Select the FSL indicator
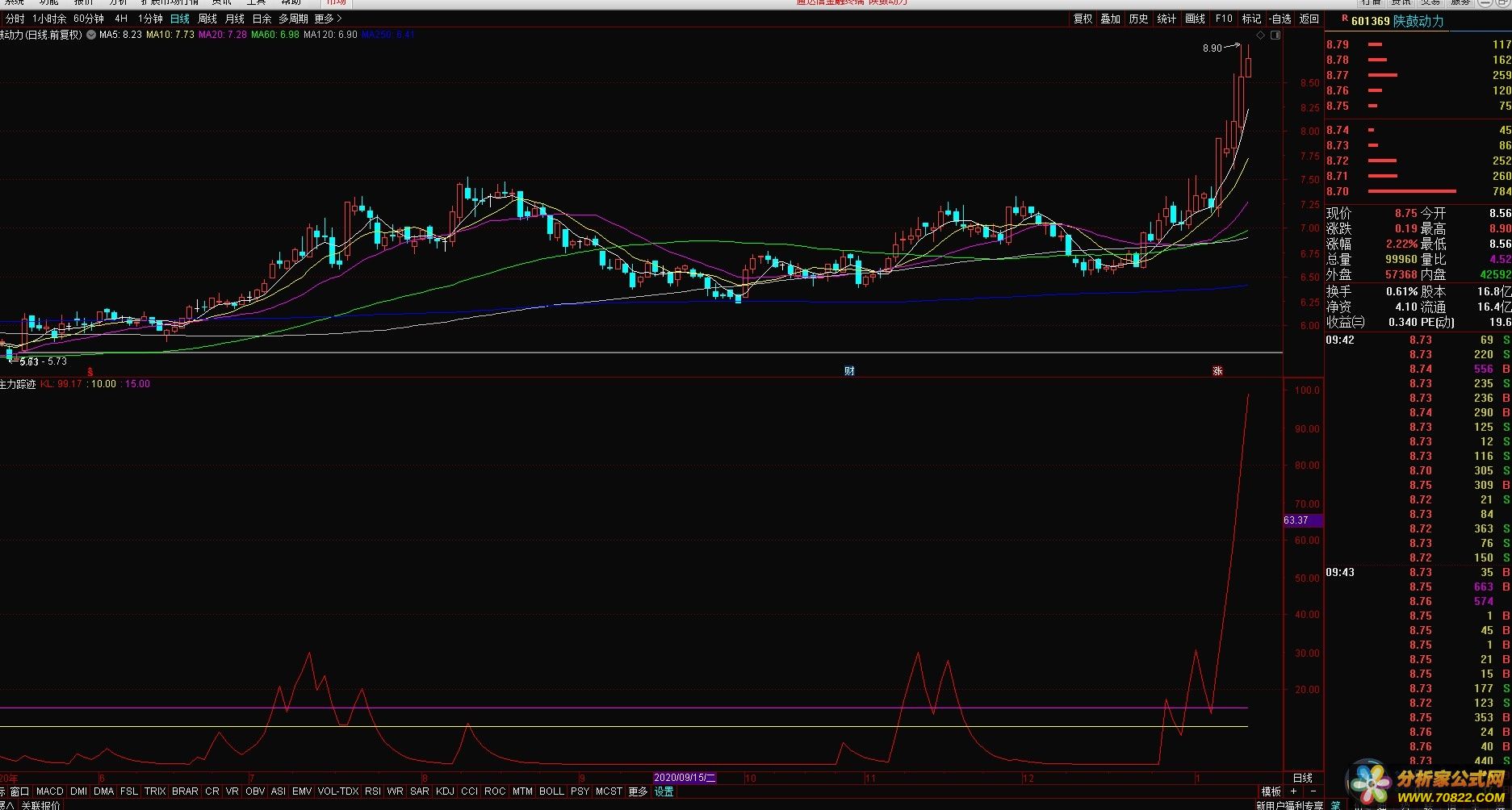The height and width of the screenshot is (810, 1512). [129, 791]
